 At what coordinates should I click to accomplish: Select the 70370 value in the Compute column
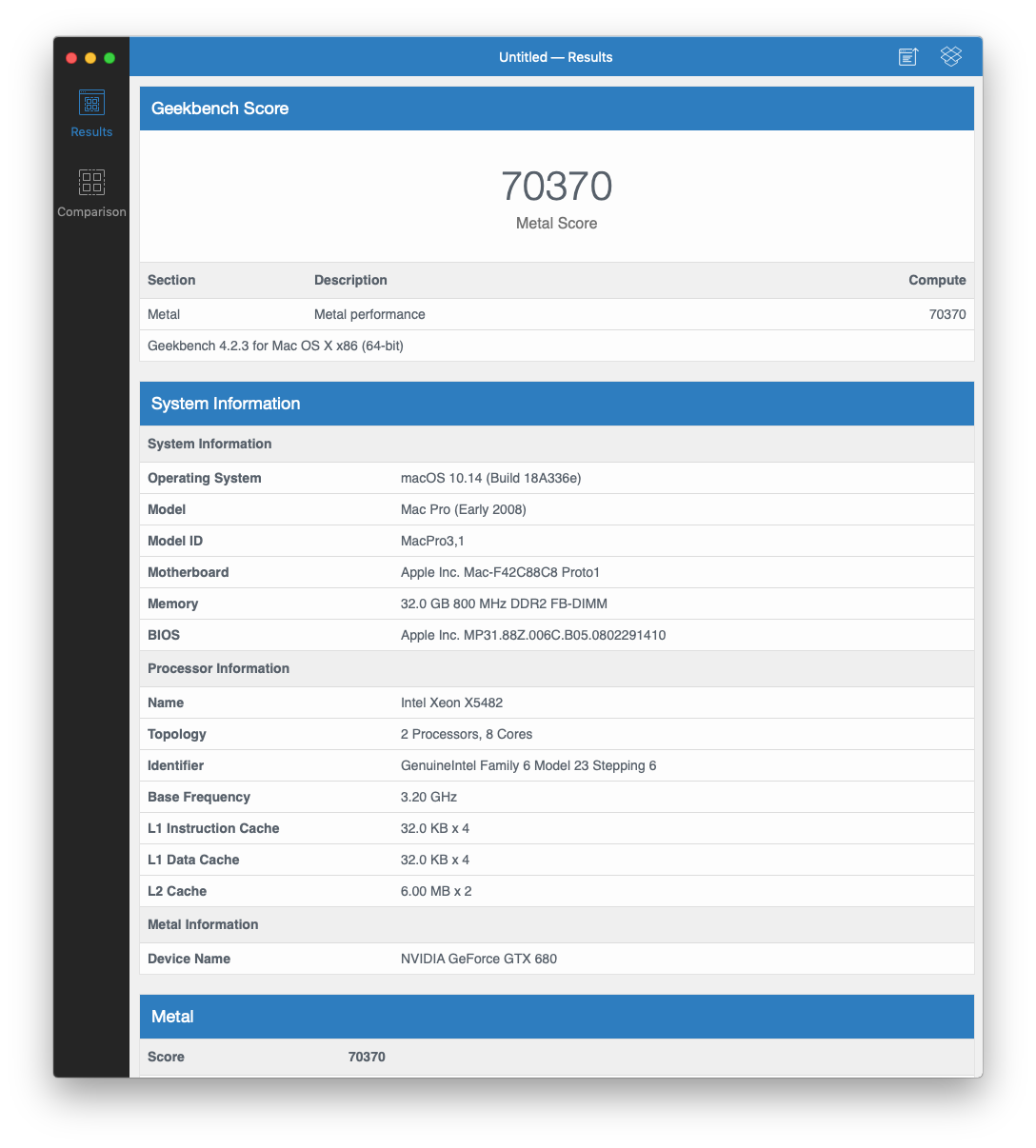coord(947,314)
